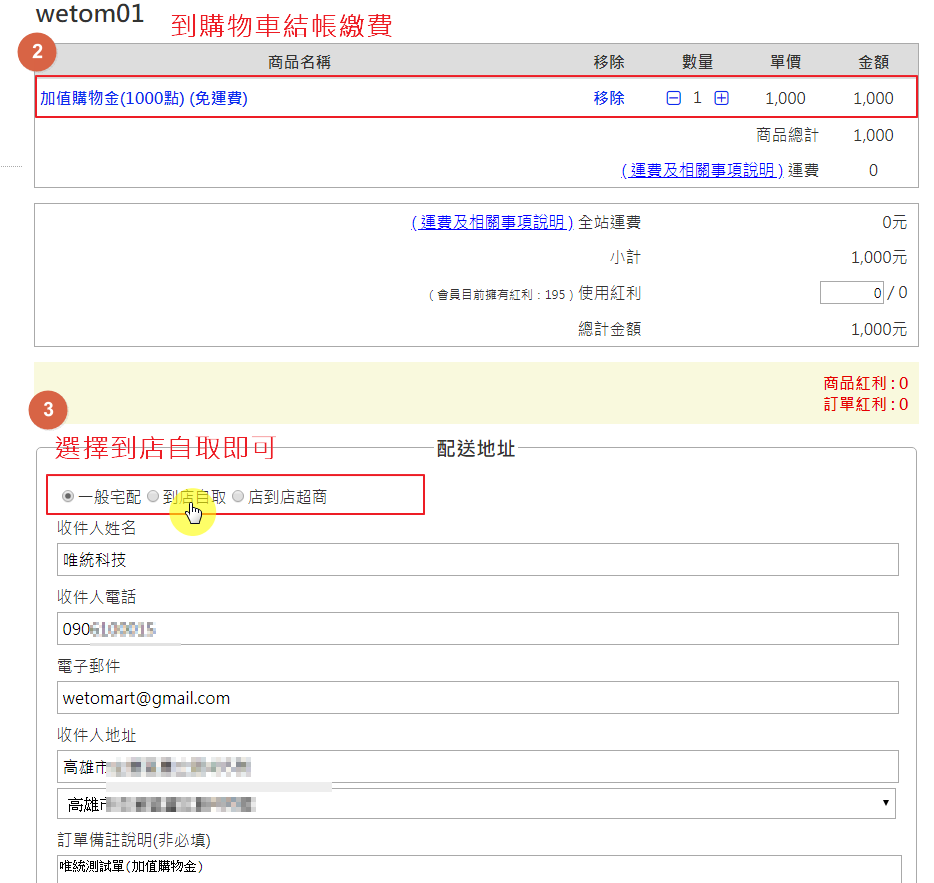
Task: Click the orange step 2 badge
Action: pyautogui.click(x=37, y=51)
